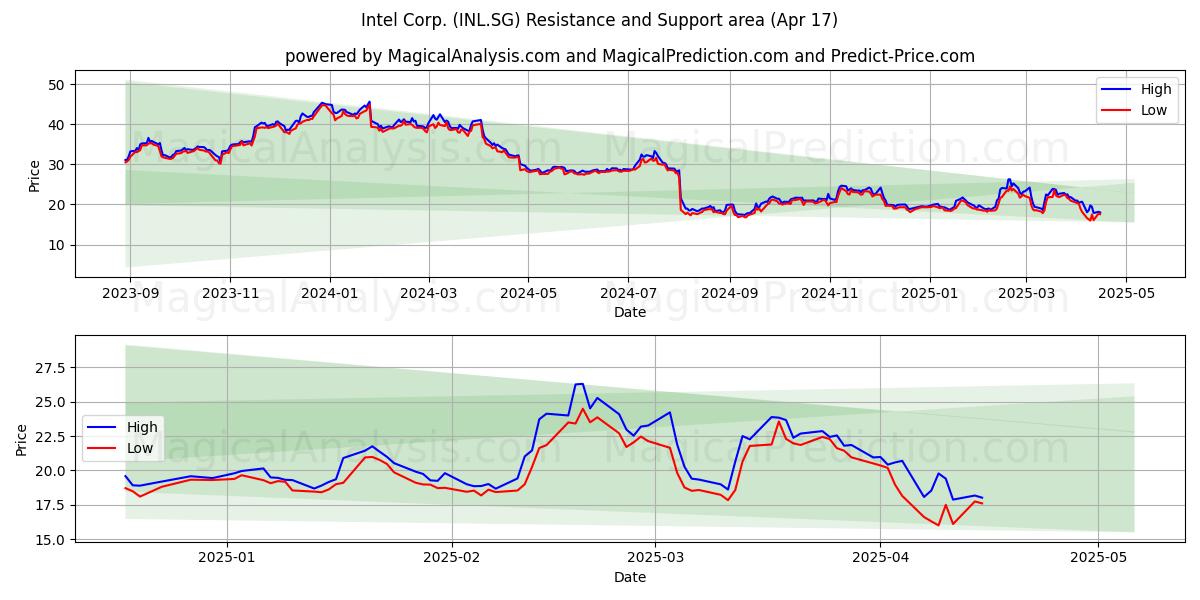This screenshot has width=1200, height=600.
Task: Click the '30' y-axis label in top chart
Action: [58, 165]
